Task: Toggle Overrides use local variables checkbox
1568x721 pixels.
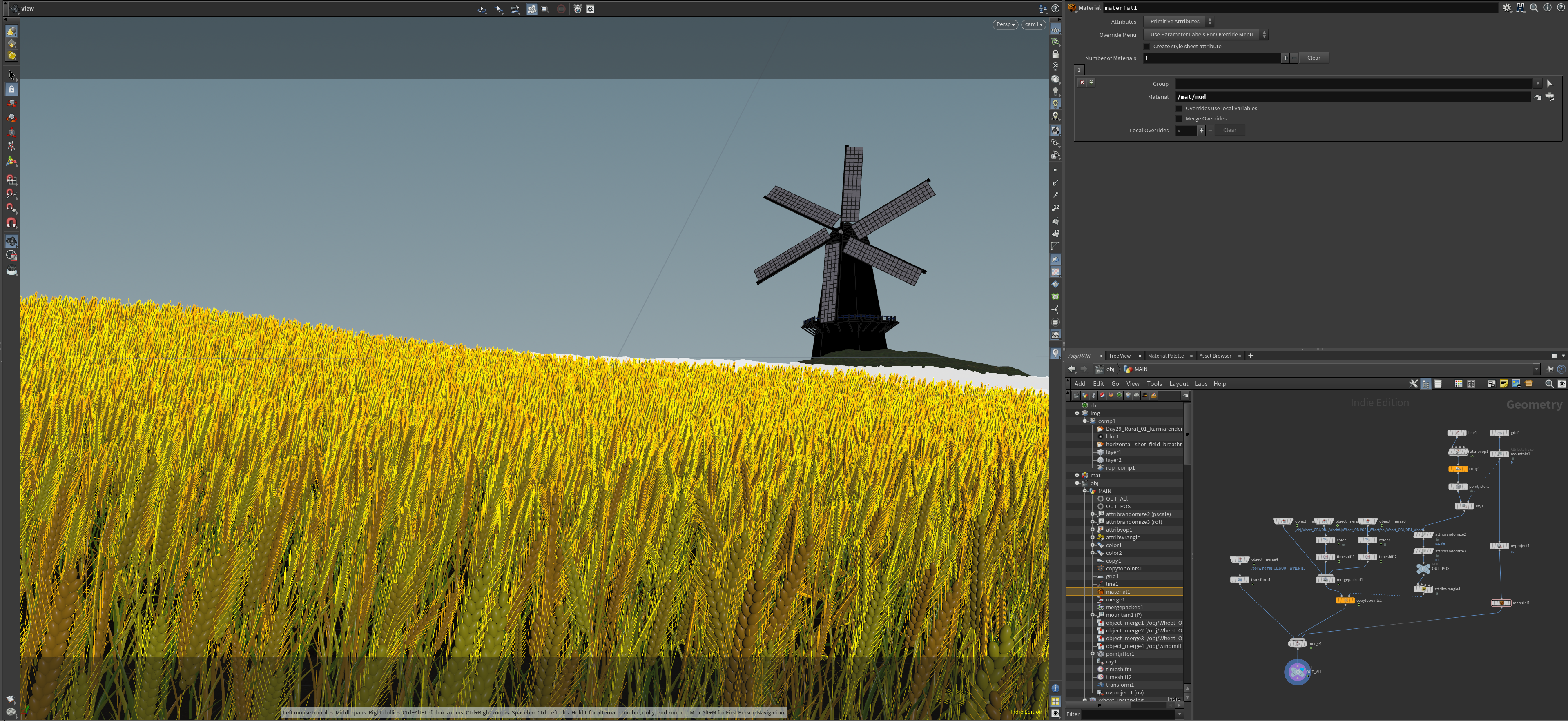Action: coord(1179,109)
